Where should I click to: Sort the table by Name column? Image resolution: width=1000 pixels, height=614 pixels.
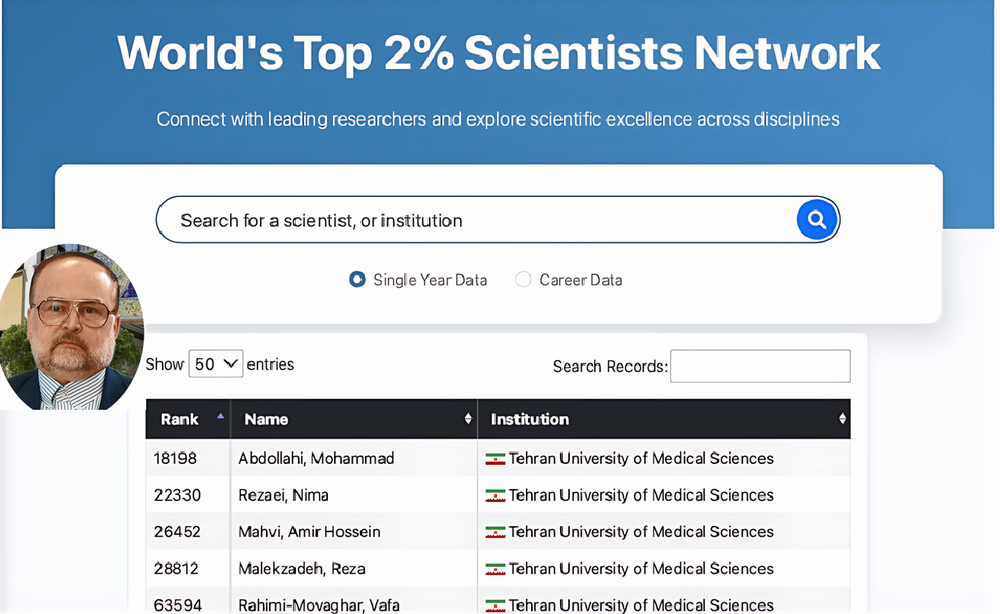(x=354, y=419)
